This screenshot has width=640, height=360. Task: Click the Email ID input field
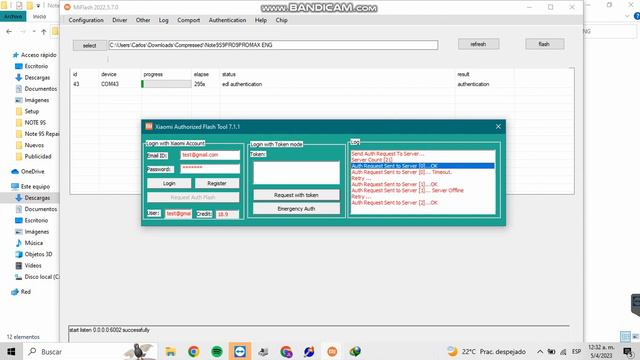tap(210, 155)
